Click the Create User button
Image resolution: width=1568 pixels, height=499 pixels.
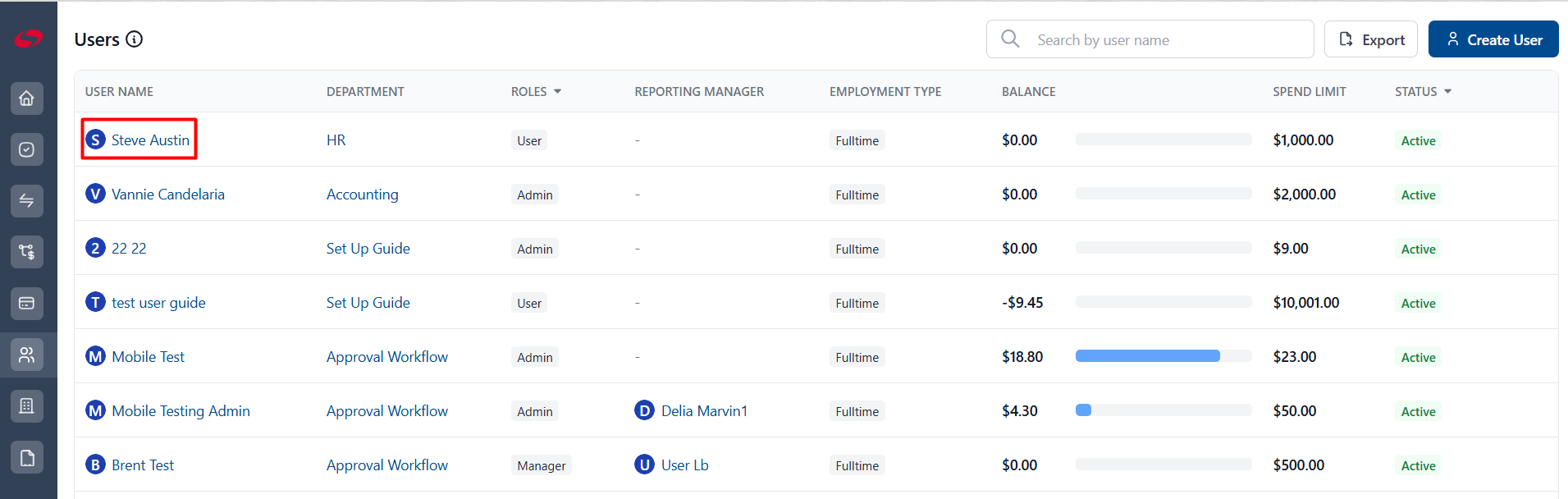(1493, 39)
